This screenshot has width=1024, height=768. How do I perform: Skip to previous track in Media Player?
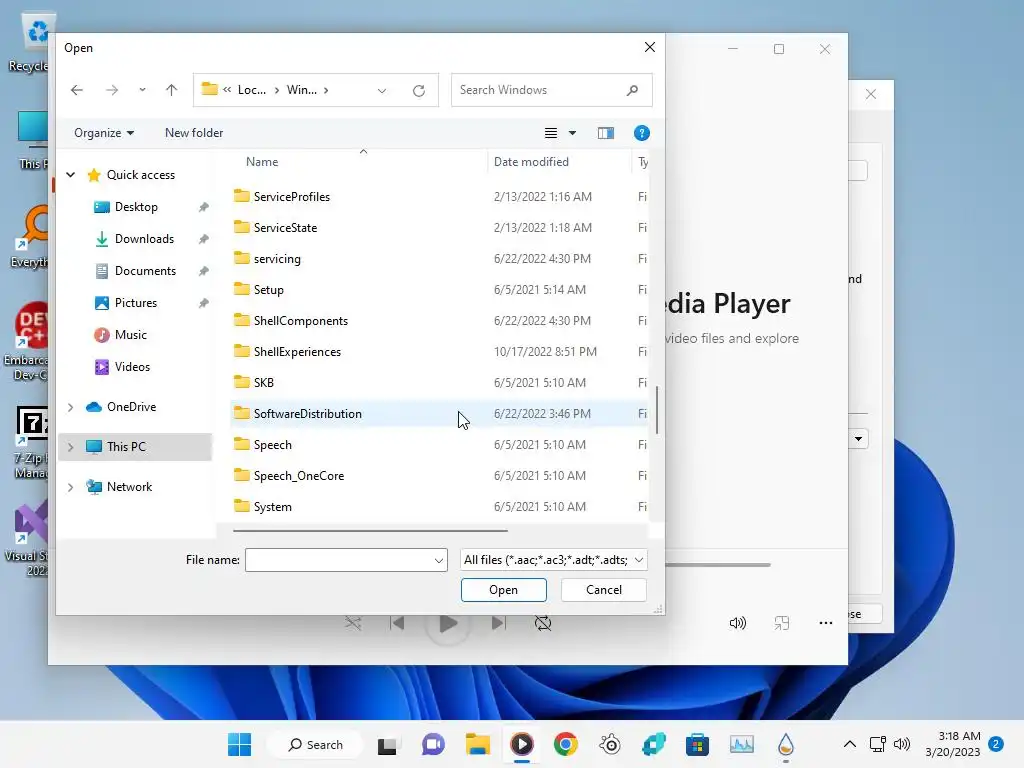tap(397, 623)
